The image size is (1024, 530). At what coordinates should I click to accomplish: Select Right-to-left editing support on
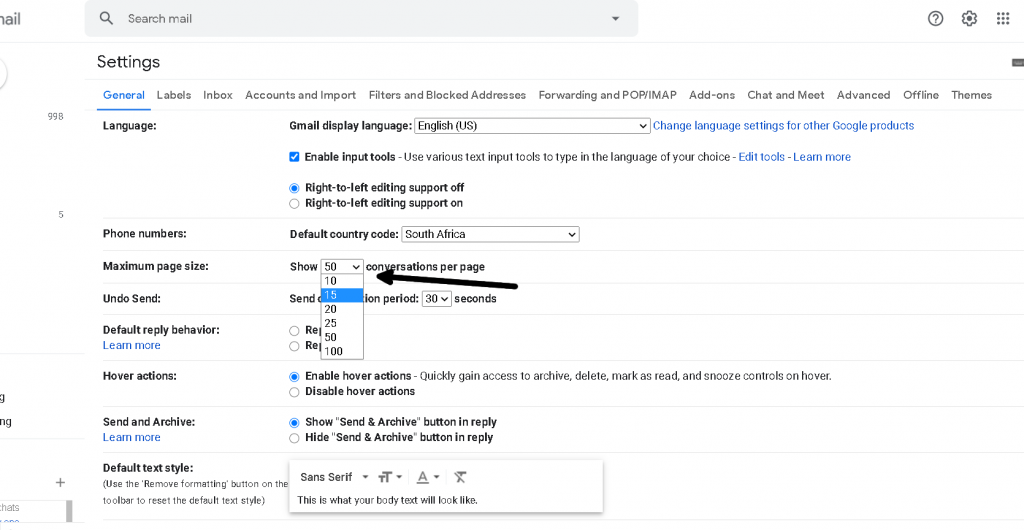(294, 203)
